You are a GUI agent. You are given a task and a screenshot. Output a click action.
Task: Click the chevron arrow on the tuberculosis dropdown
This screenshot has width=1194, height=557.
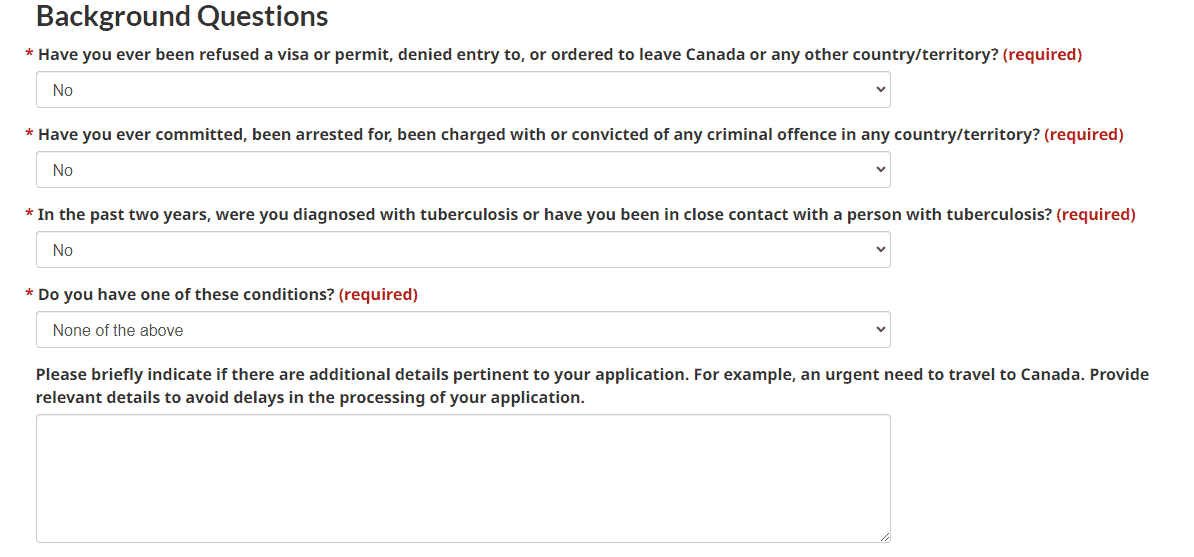coord(881,250)
